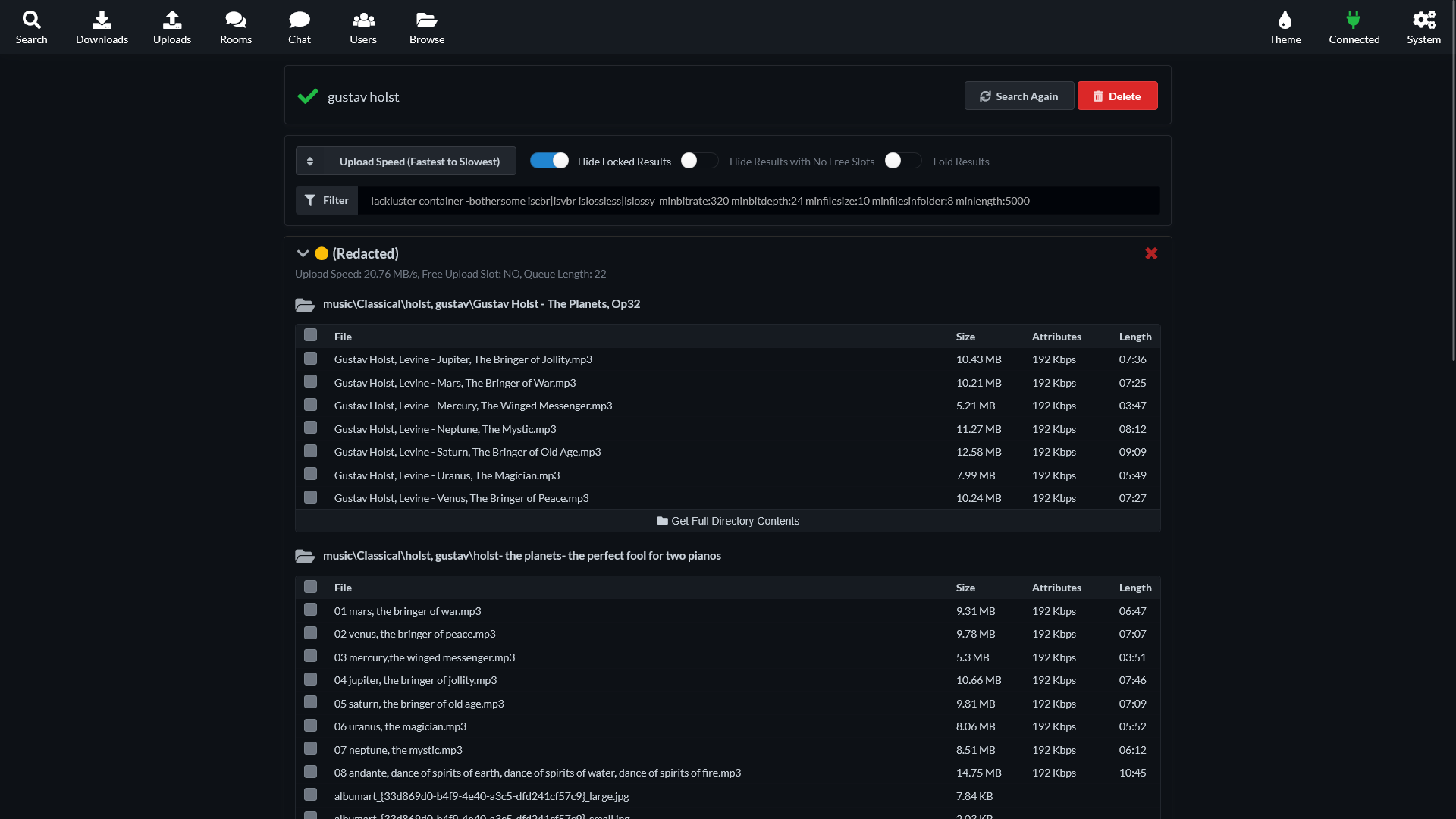
Task: Disable Hide Locked Results toggle
Action: coord(549,161)
